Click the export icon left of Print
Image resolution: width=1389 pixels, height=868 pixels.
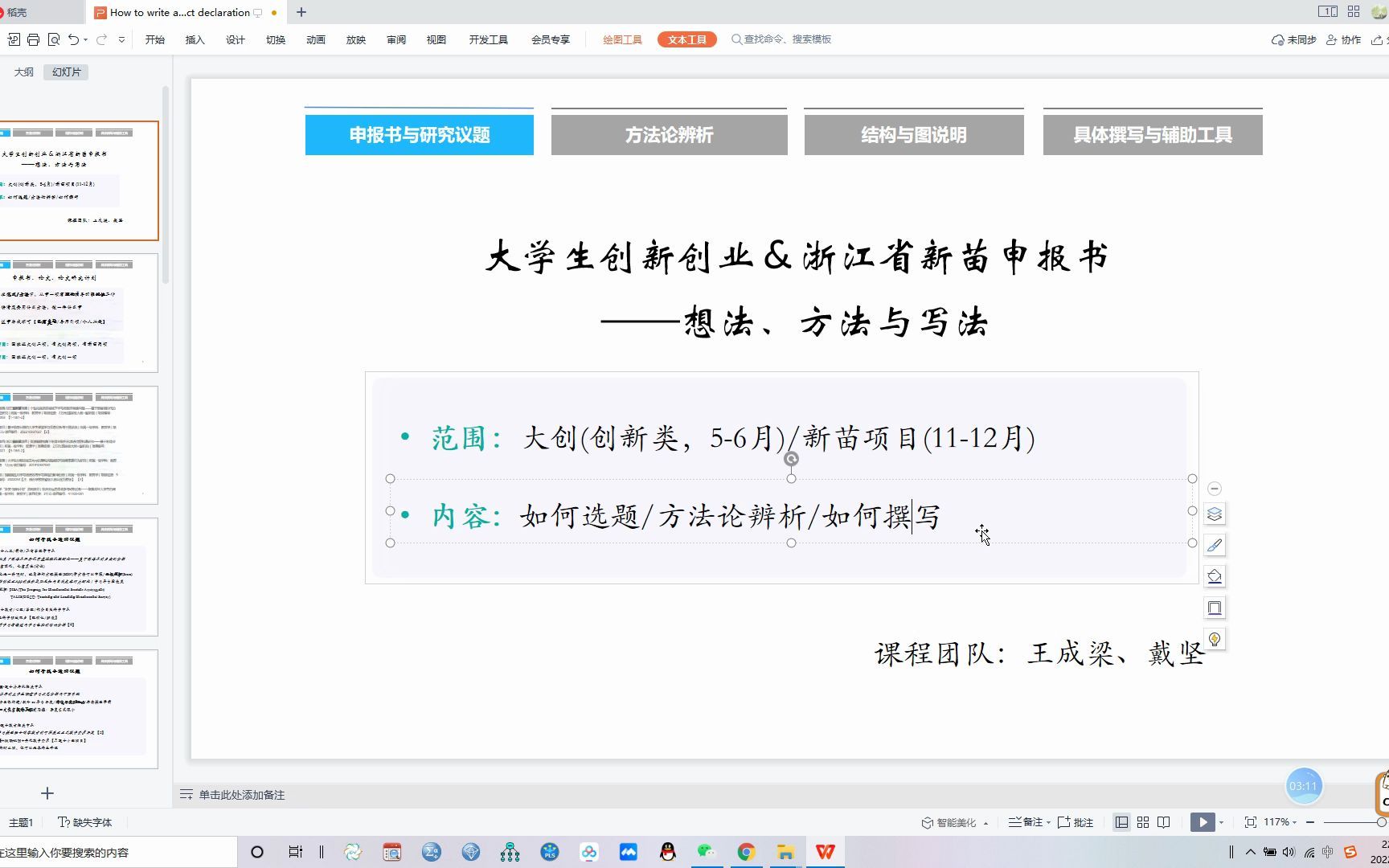pos(14,39)
